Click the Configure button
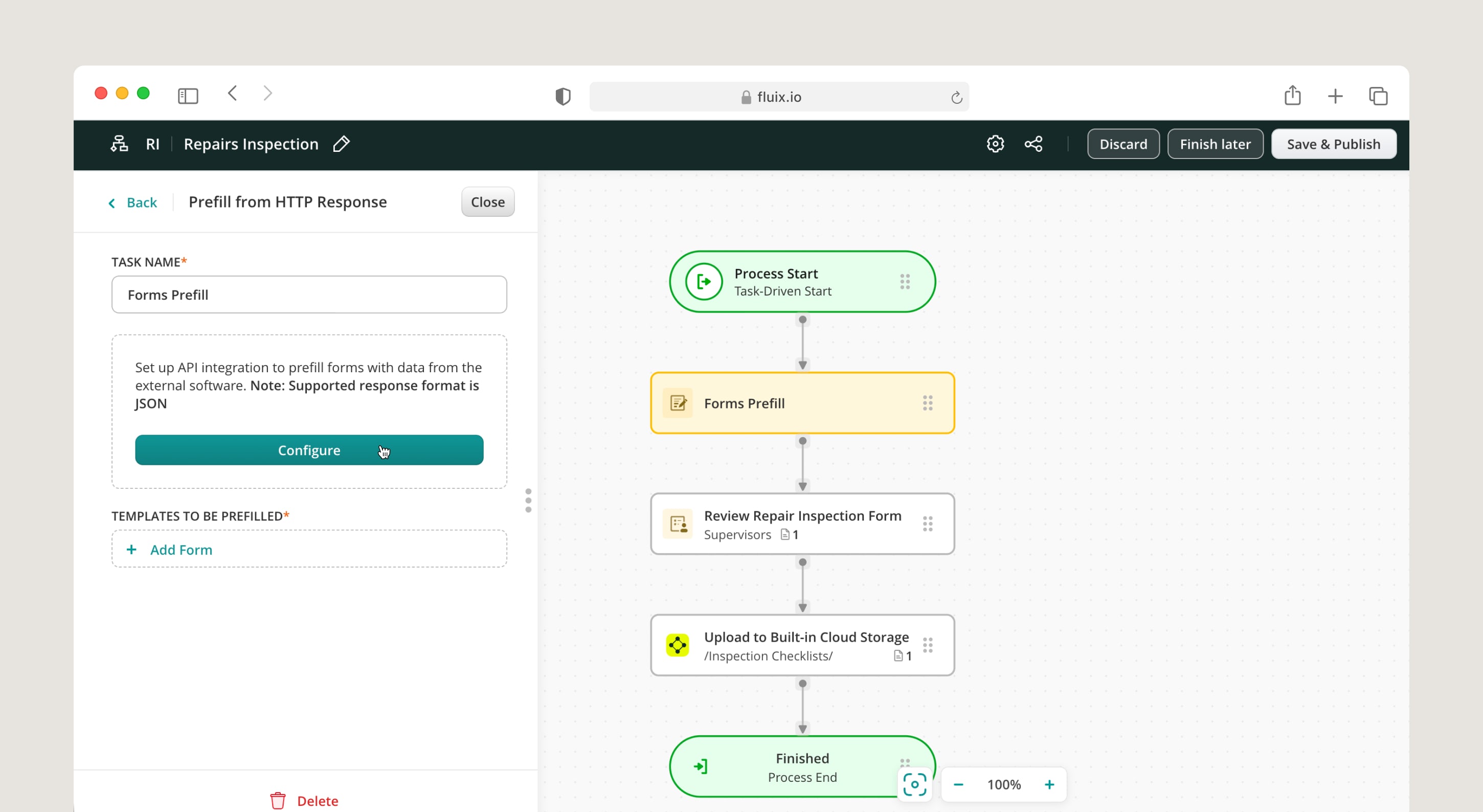 pyautogui.click(x=309, y=450)
